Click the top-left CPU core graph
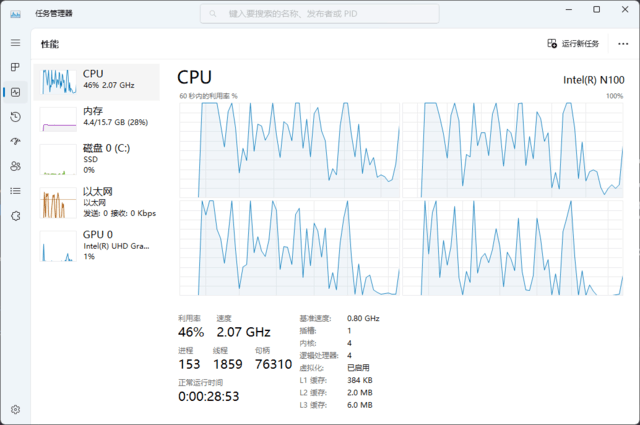The height and width of the screenshot is (425, 640). pos(288,149)
